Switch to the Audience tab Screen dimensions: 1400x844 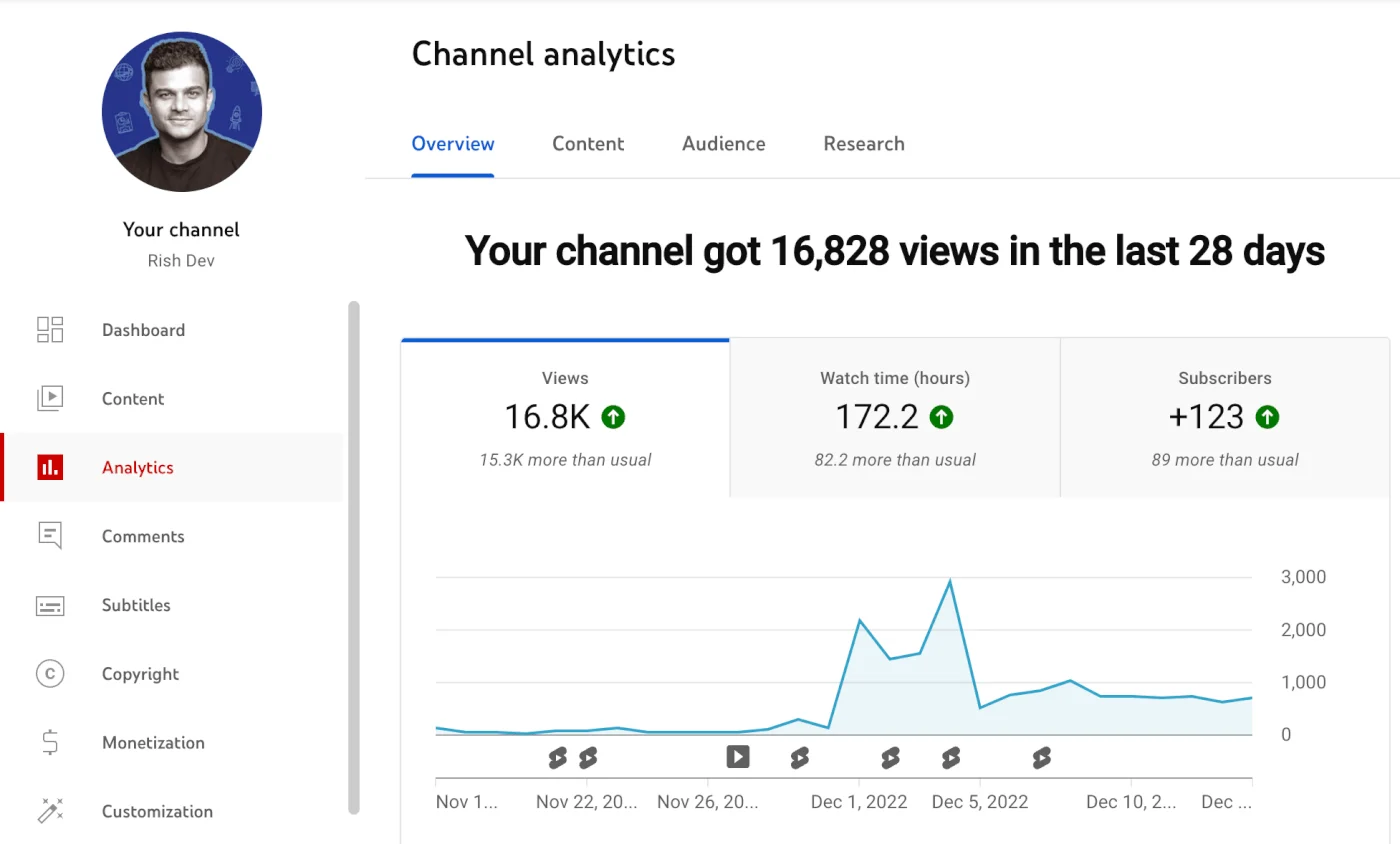723,144
